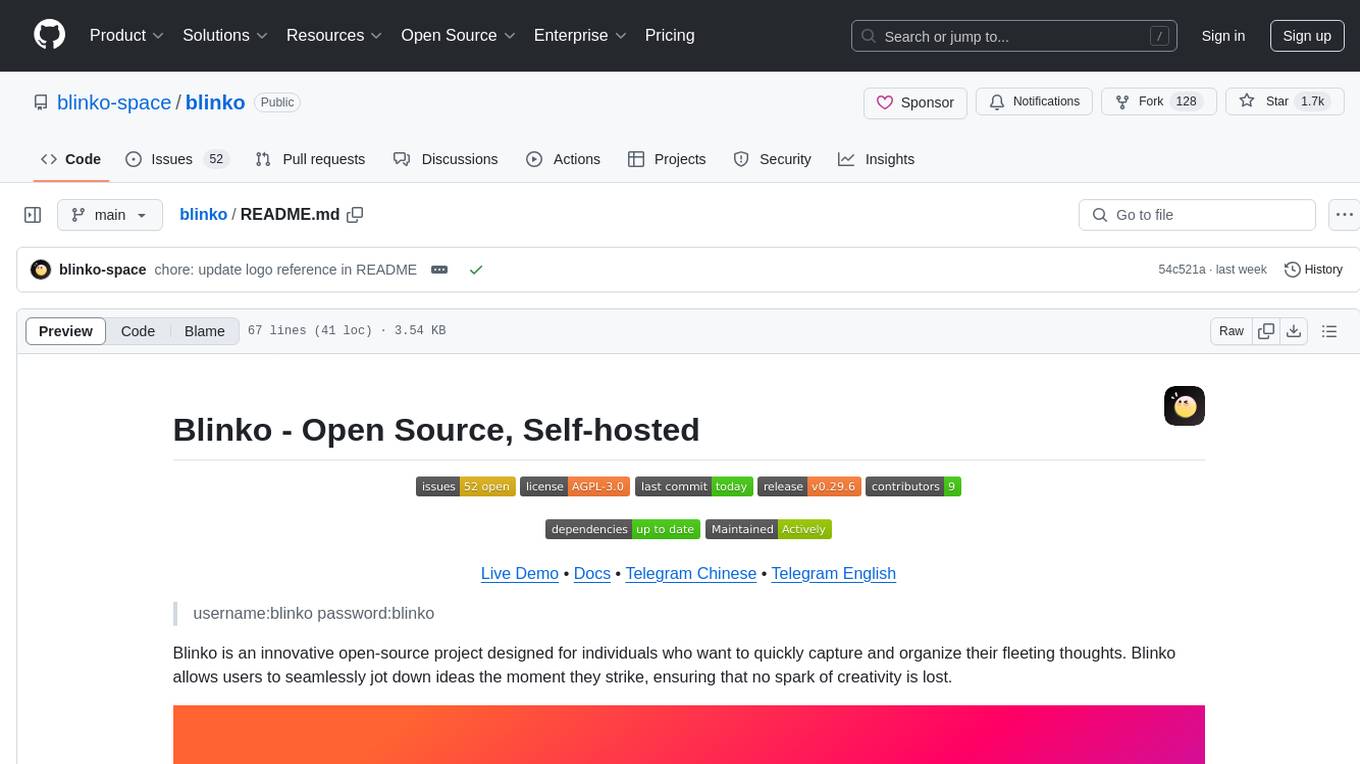Open the file History
1360x764 pixels.
(1313, 270)
